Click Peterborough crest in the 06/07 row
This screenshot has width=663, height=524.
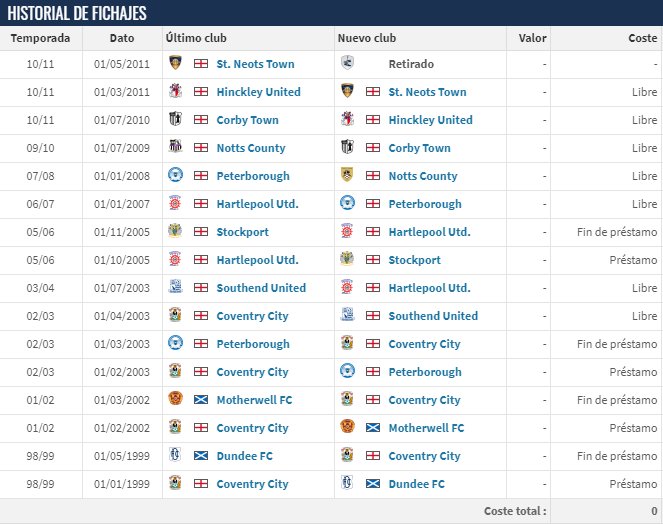(x=348, y=204)
